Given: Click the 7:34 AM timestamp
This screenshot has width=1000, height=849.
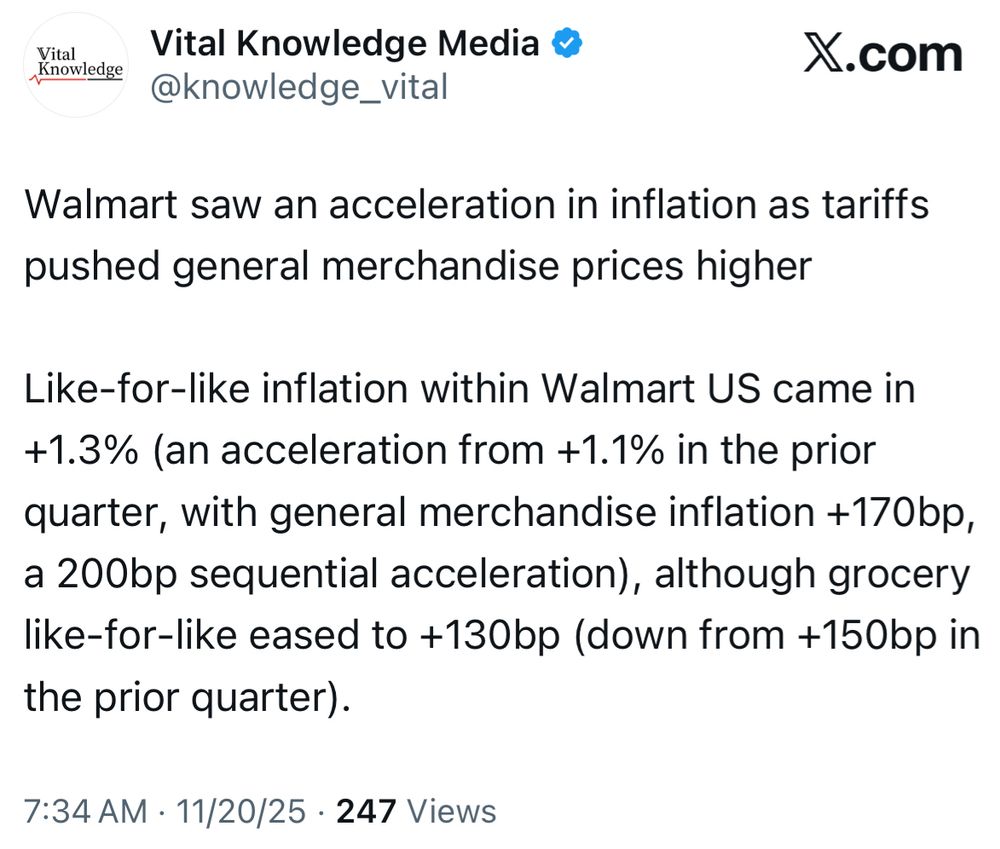Looking at the screenshot, I should (x=86, y=811).
